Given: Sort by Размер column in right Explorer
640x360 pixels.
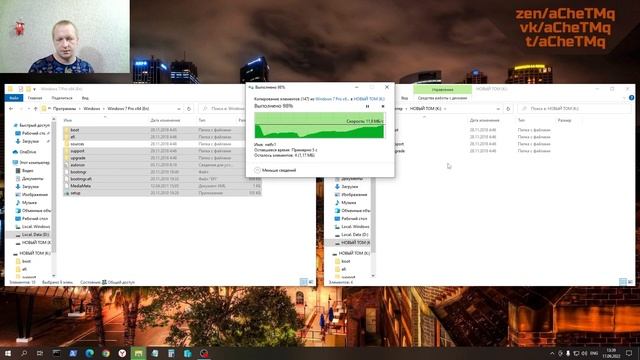Looking at the screenshot, I should coord(564,120).
